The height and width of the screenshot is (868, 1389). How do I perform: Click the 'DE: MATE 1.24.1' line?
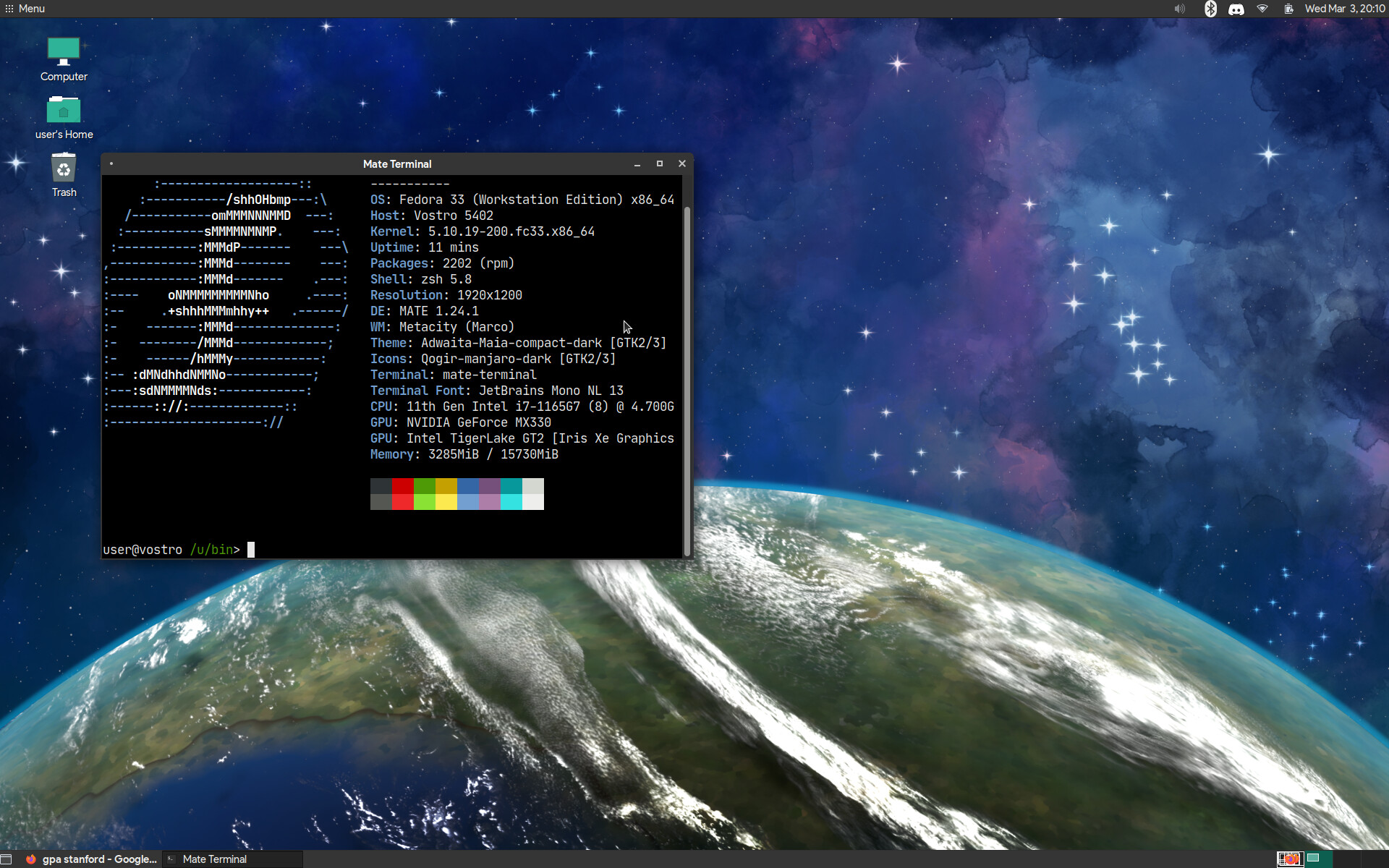(425, 311)
